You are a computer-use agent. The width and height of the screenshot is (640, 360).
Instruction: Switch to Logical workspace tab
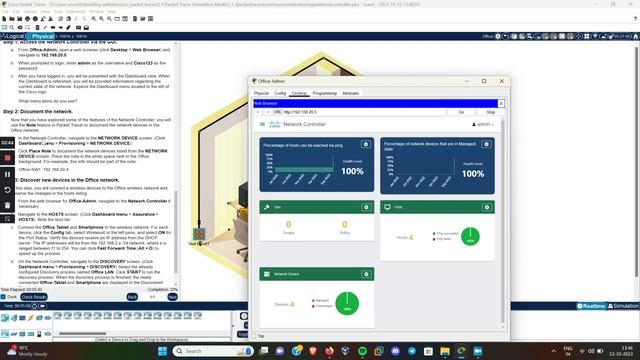pyautogui.click(x=13, y=36)
